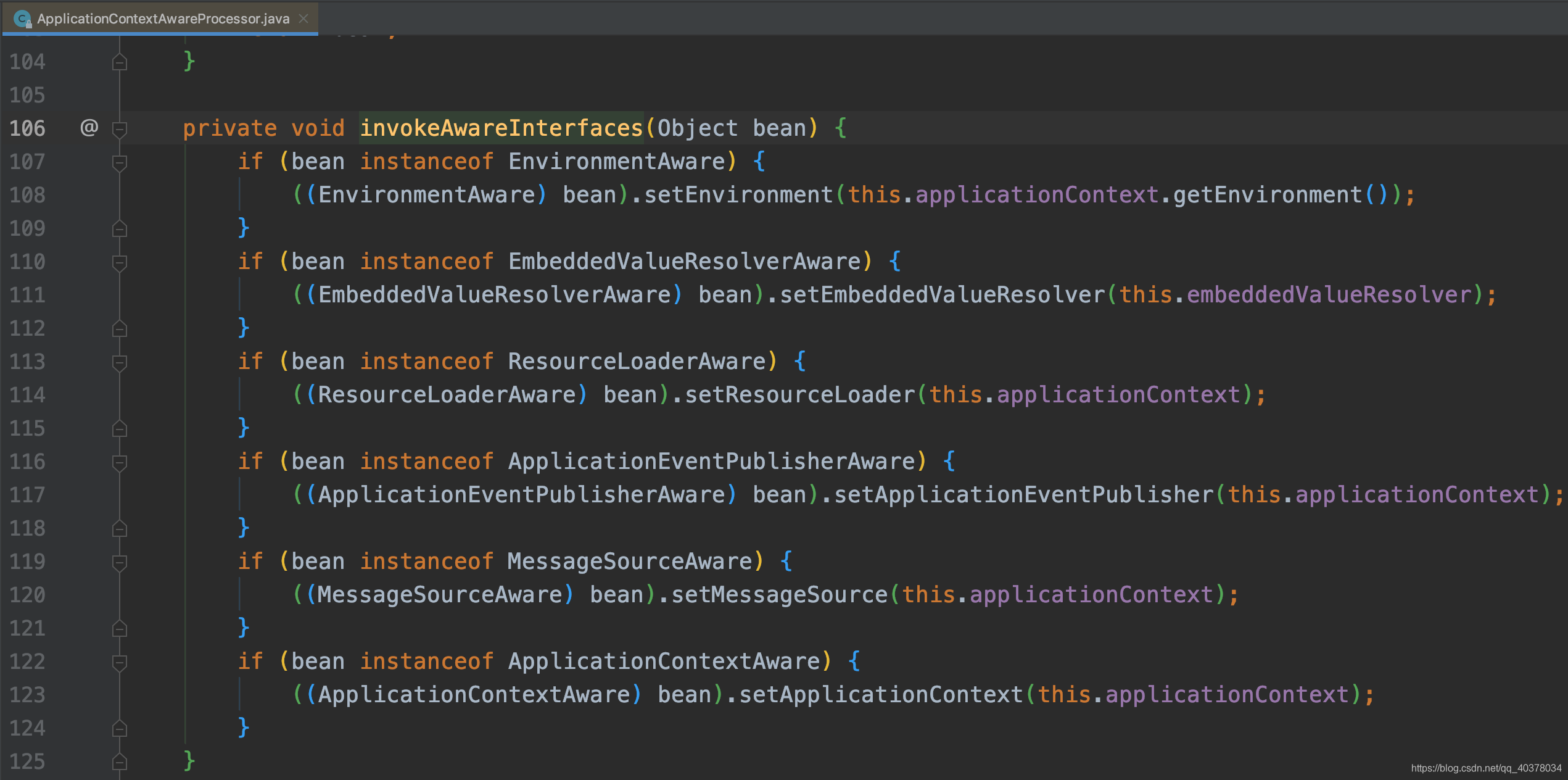Click 'setApplicationEventPublisher' on line 117
Viewport: 1568px width, 780px height.
tap(1024, 495)
